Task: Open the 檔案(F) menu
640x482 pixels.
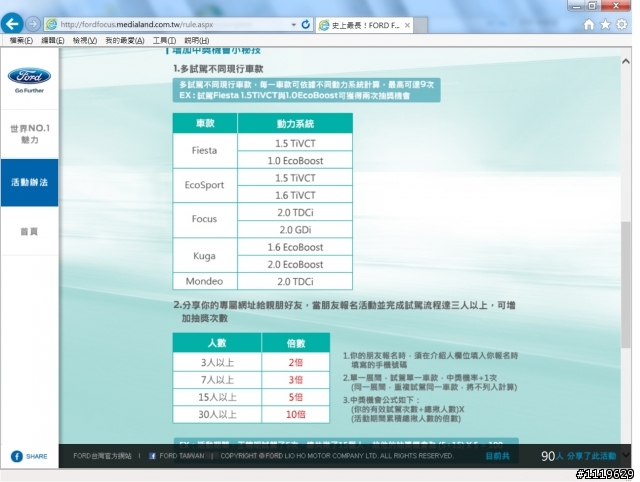Action: pos(21,40)
